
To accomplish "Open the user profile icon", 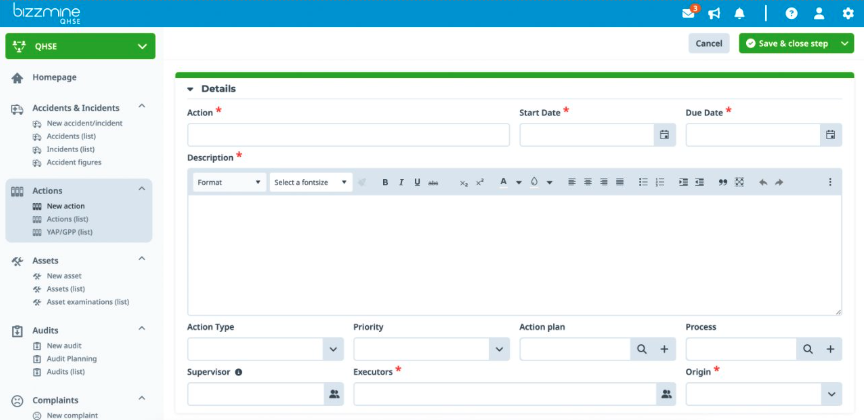I will 819,14.
